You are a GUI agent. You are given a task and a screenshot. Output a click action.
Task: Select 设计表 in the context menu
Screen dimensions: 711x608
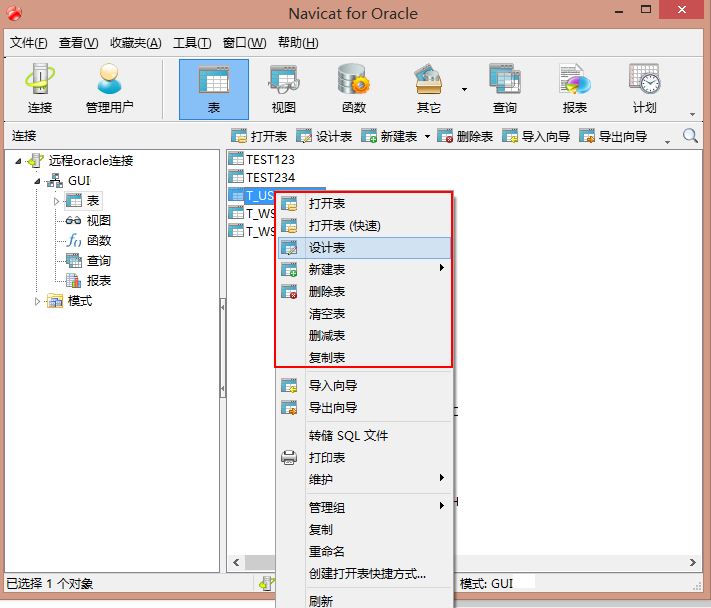pyautogui.click(x=364, y=248)
